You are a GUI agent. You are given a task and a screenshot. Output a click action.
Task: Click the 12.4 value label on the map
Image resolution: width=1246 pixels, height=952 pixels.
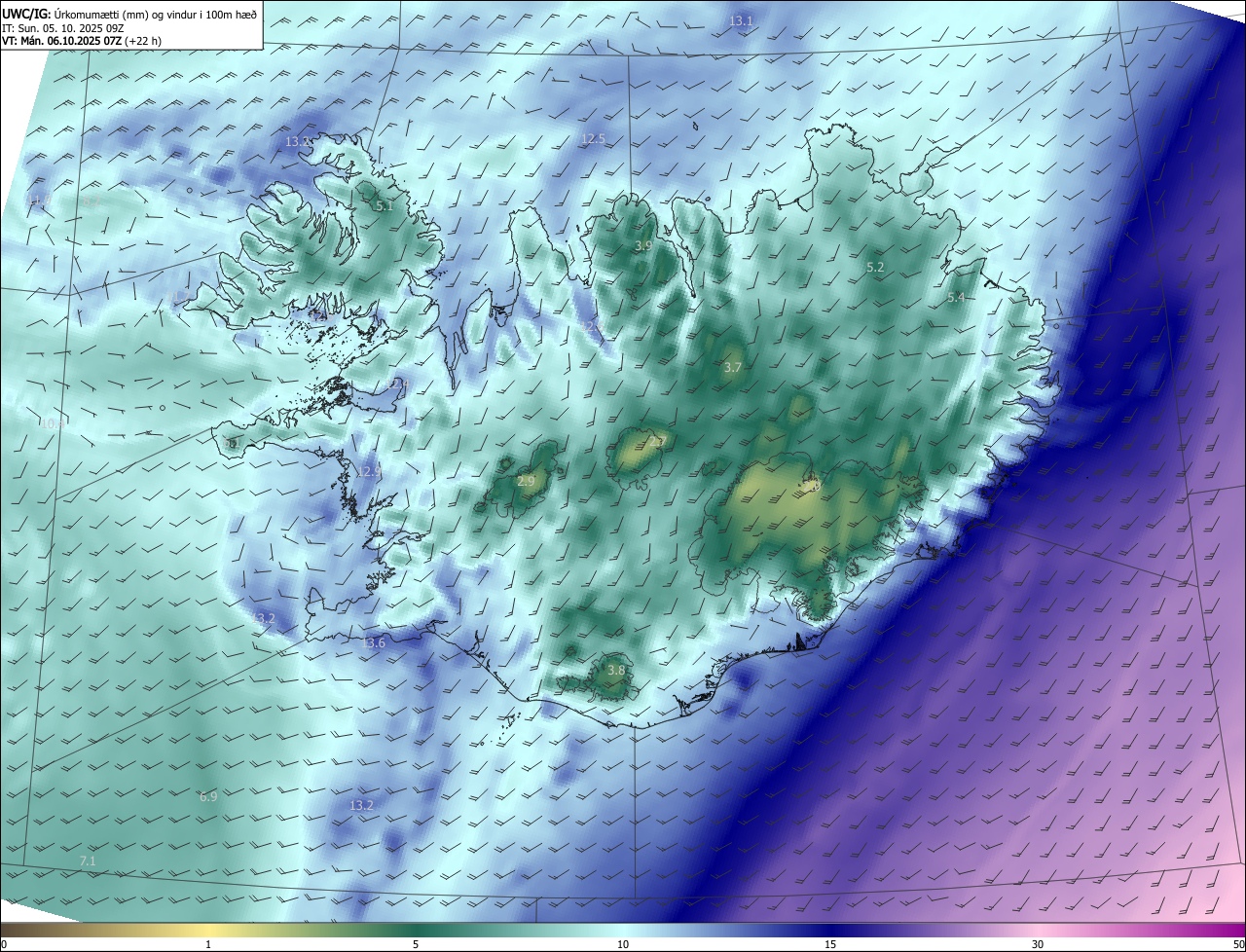397,384
